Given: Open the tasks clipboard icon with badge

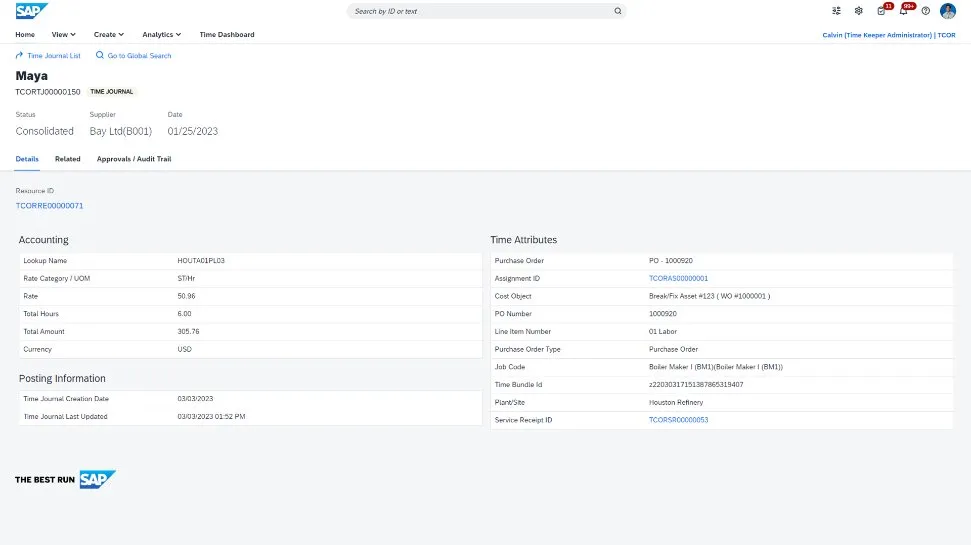Looking at the screenshot, I should point(881,11).
